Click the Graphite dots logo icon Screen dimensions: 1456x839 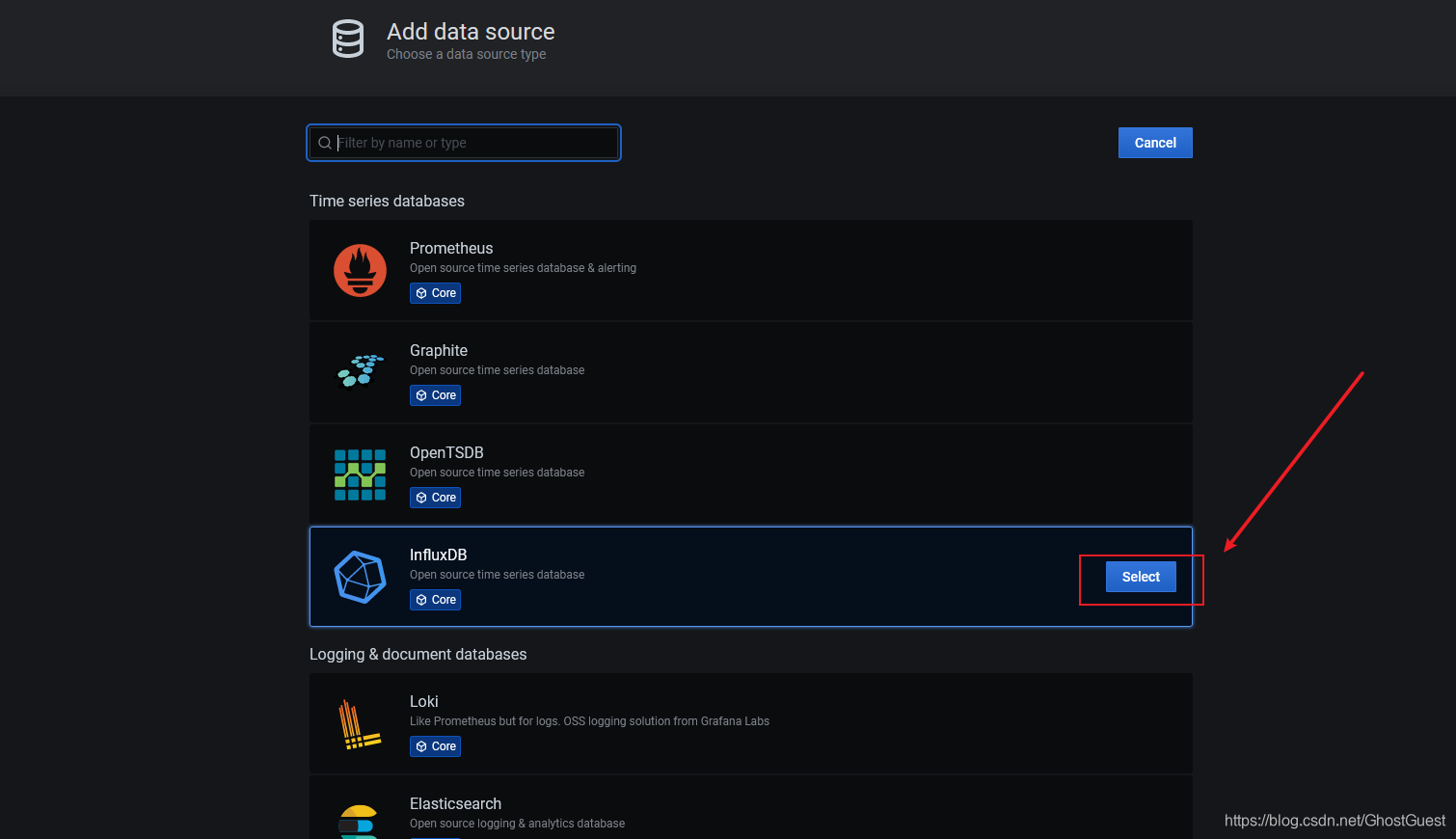[360, 371]
